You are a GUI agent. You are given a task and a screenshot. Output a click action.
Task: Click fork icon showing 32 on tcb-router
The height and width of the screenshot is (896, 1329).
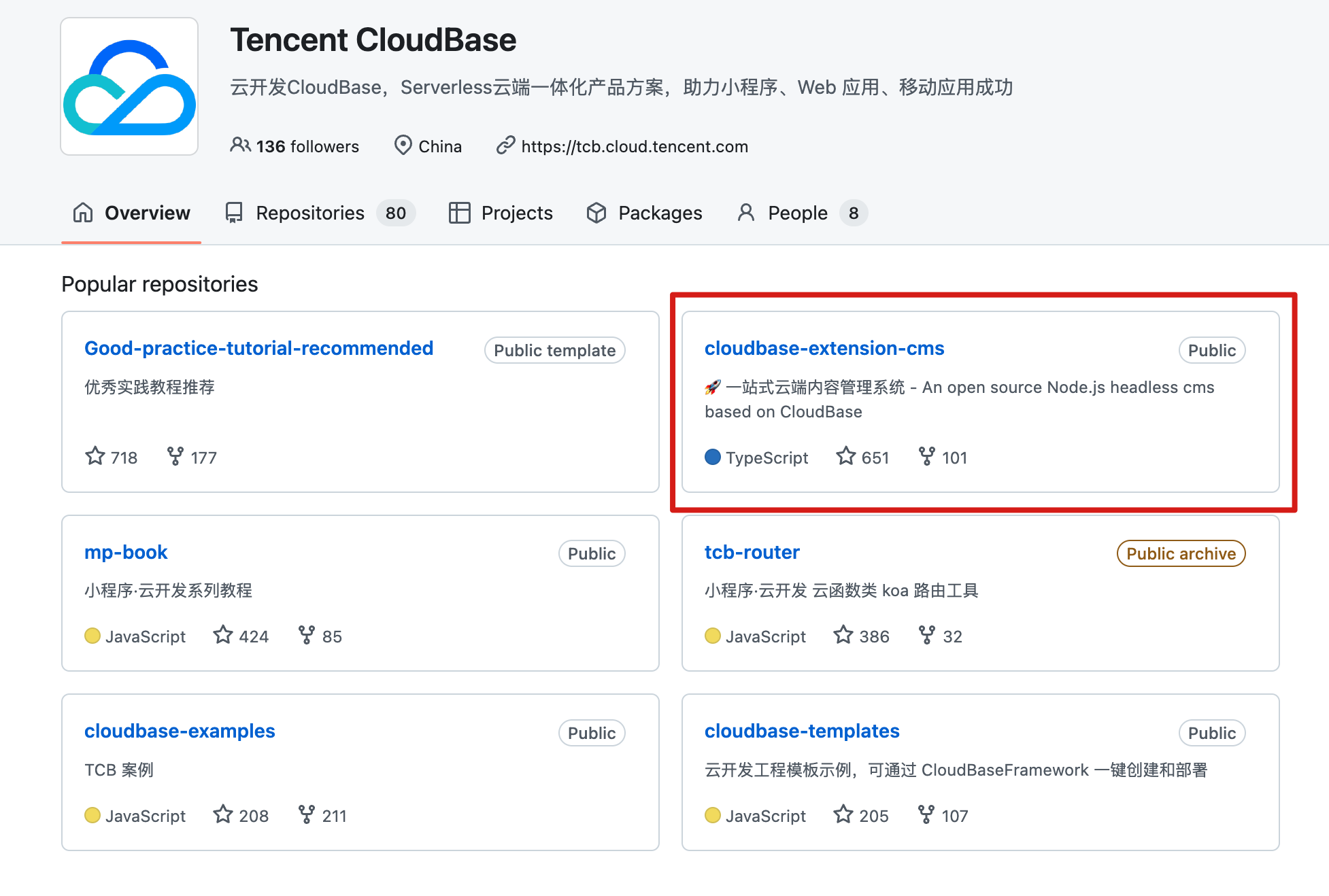tap(926, 634)
